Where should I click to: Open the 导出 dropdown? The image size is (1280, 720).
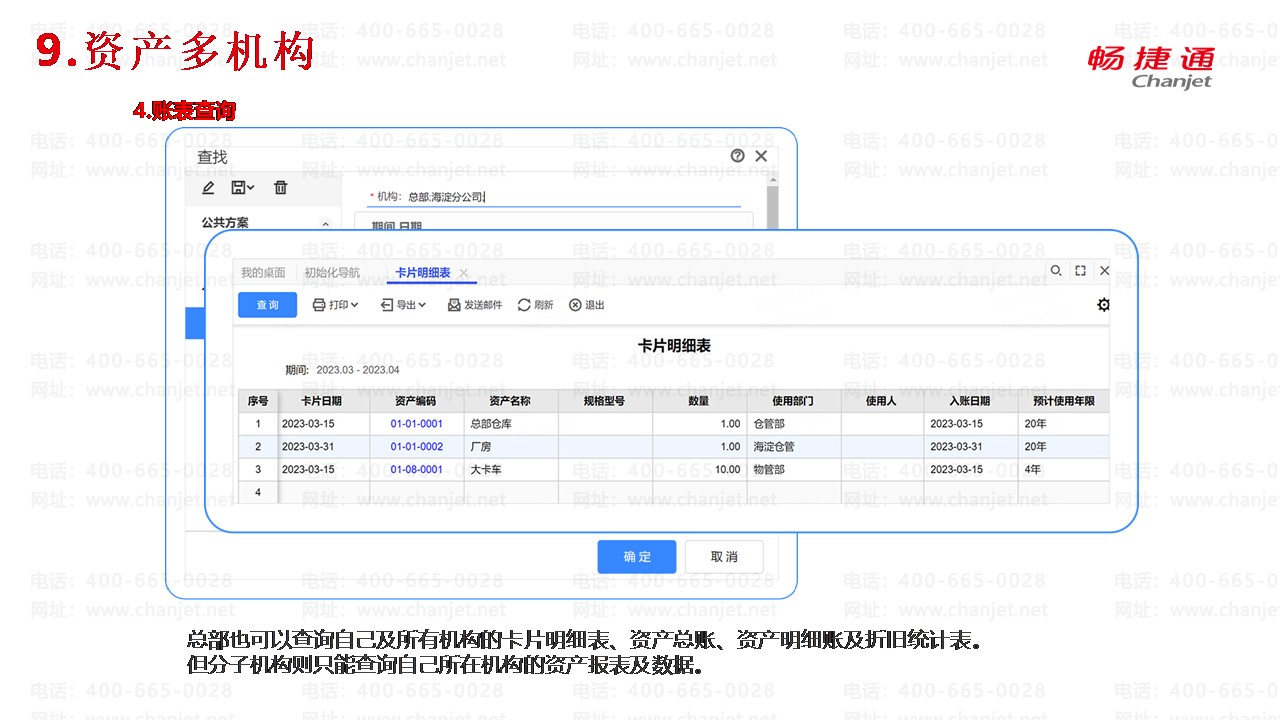pyautogui.click(x=404, y=305)
